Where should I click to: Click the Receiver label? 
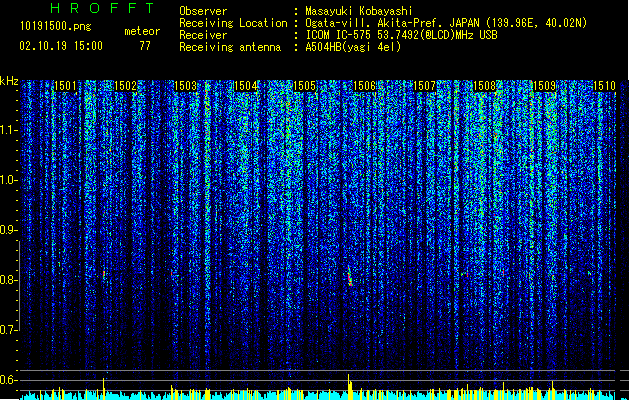click(x=203, y=35)
